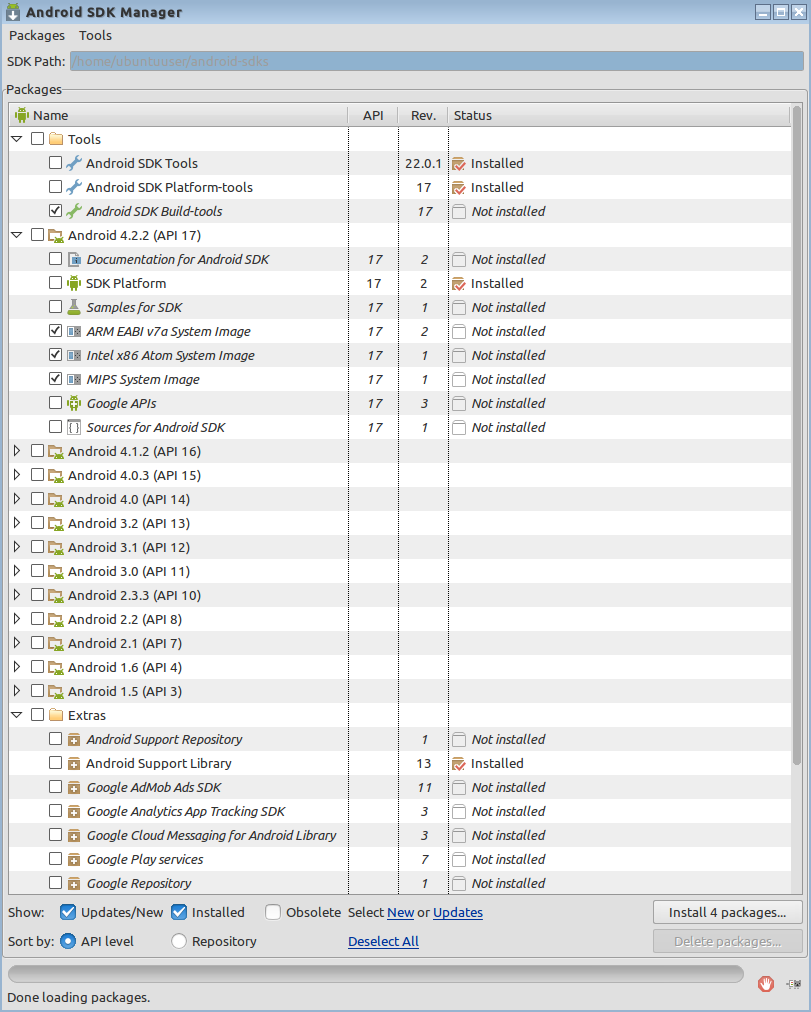
Task: Click the Google APIs android icon
Action: (74, 403)
